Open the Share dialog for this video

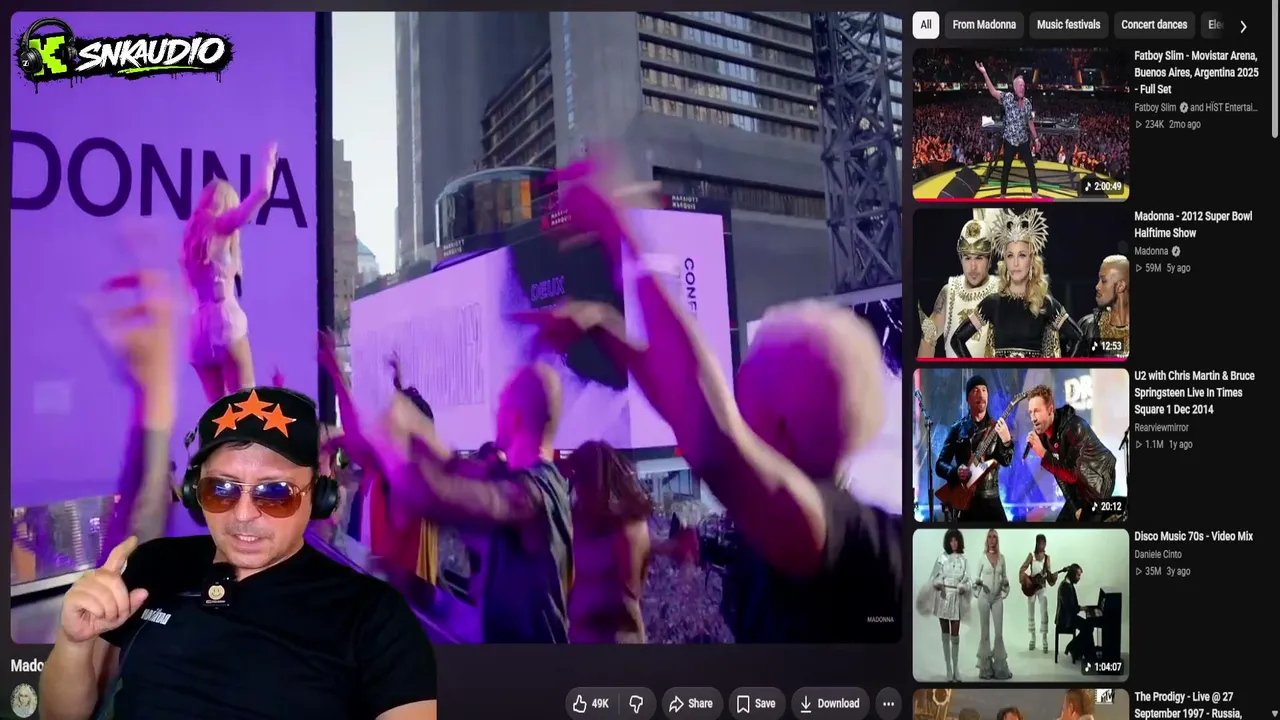point(691,704)
